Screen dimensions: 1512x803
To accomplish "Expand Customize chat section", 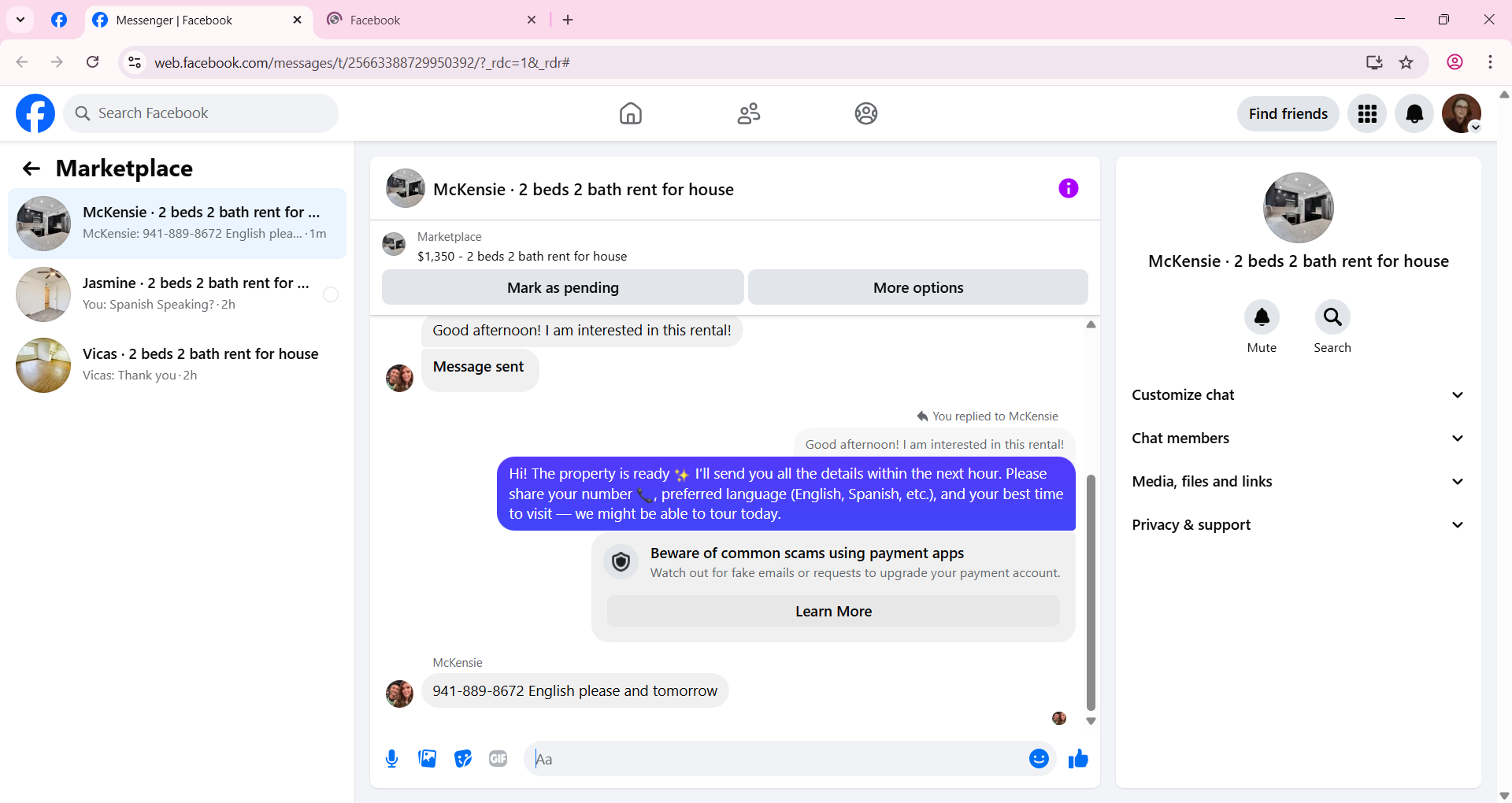I will pos(1298,395).
